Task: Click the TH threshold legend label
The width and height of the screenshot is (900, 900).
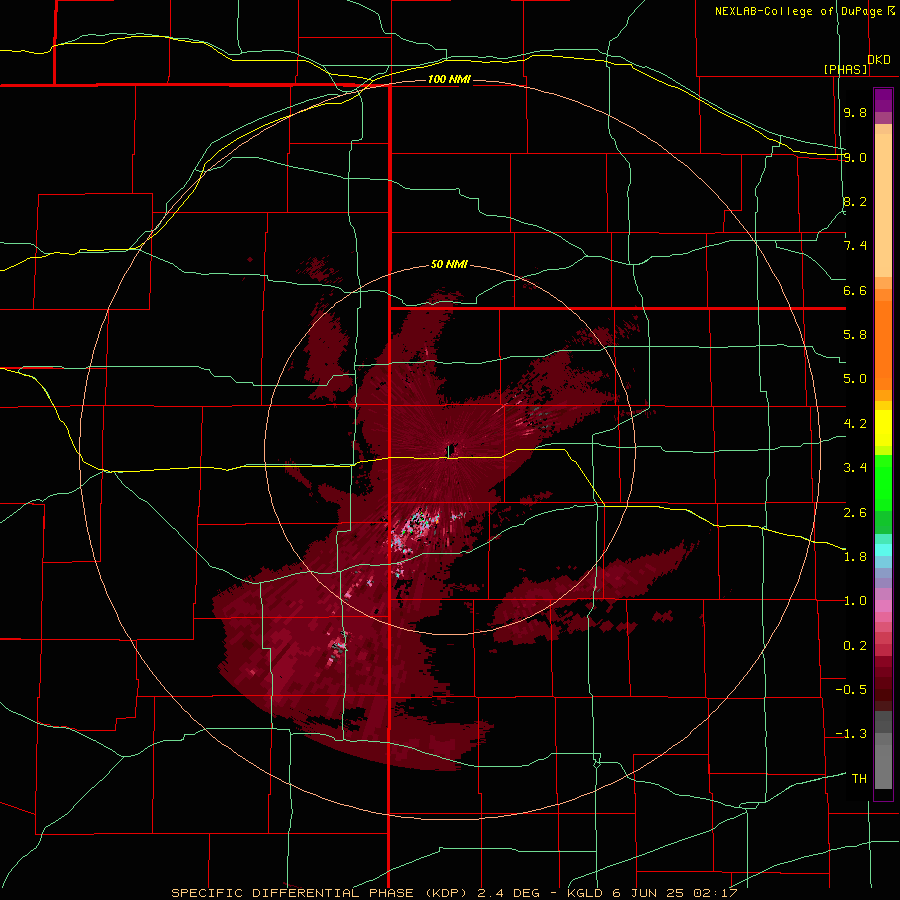Action: (x=859, y=779)
